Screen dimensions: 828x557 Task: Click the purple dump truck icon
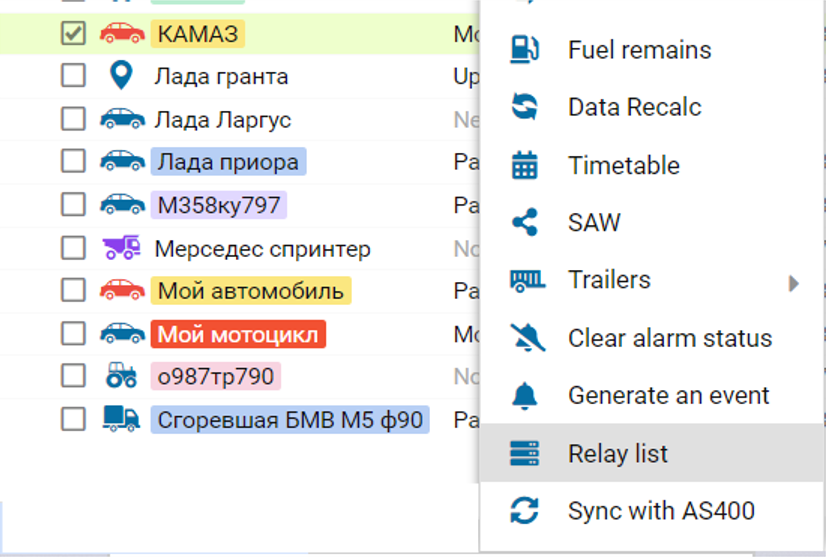tap(122, 248)
